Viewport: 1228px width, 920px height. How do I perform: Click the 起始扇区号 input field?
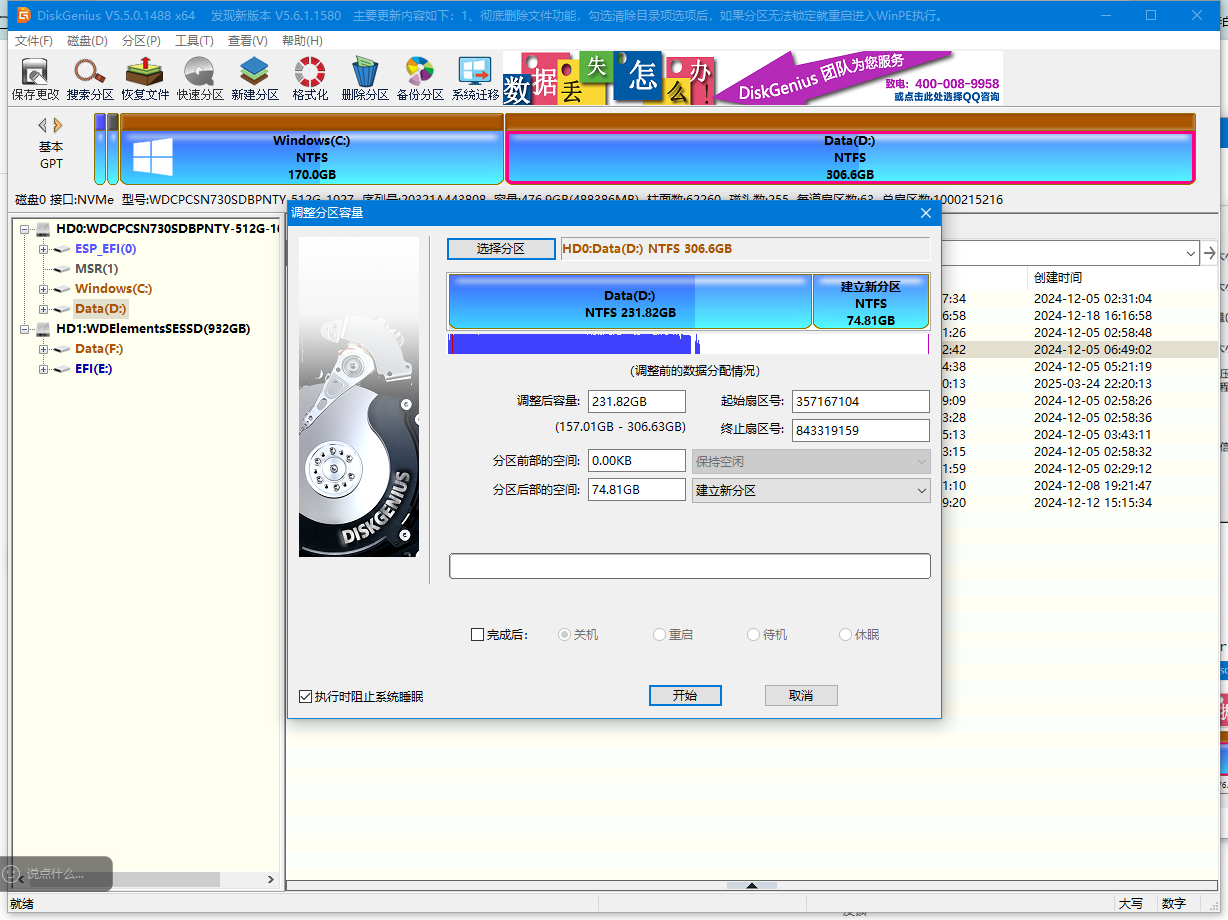(861, 401)
